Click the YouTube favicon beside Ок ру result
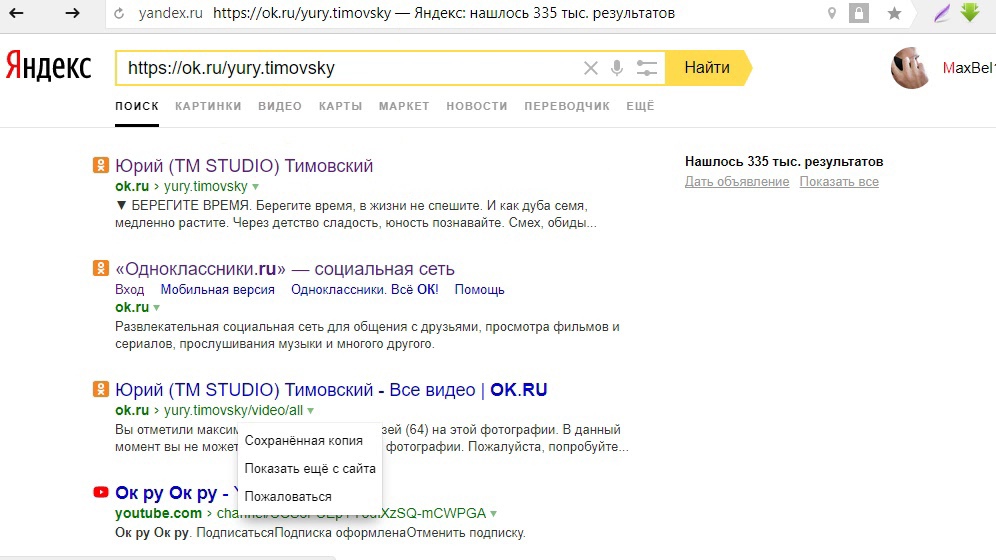This screenshot has width=996, height=560. click(x=100, y=492)
